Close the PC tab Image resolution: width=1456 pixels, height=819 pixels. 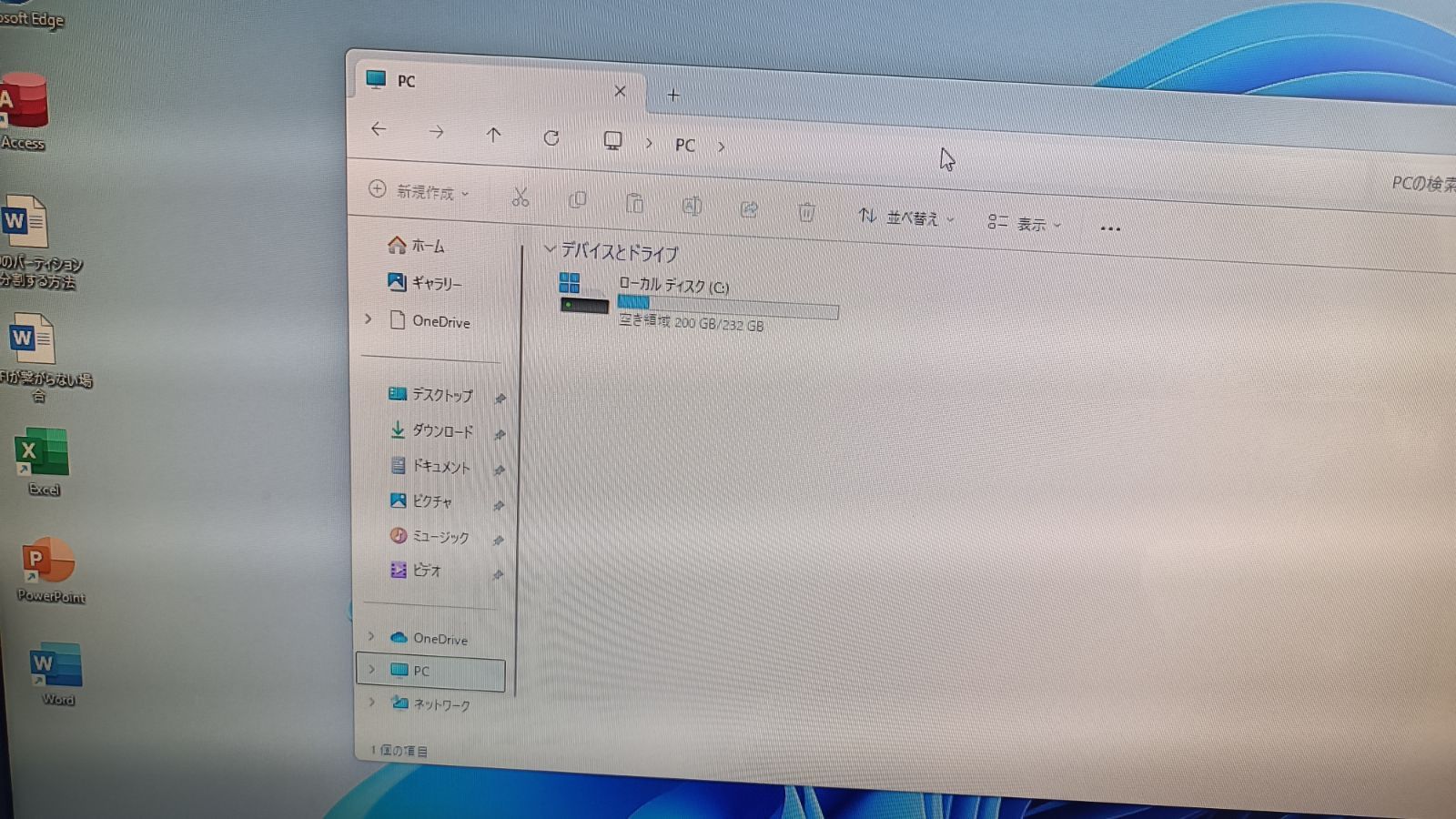pos(620,91)
